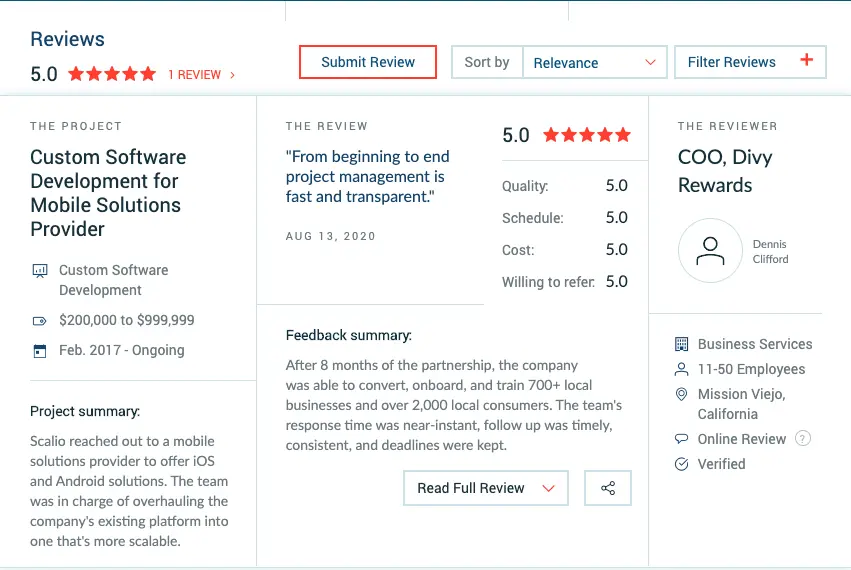Click the project title heading
This screenshot has height=570, width=851.
point(108,193)
